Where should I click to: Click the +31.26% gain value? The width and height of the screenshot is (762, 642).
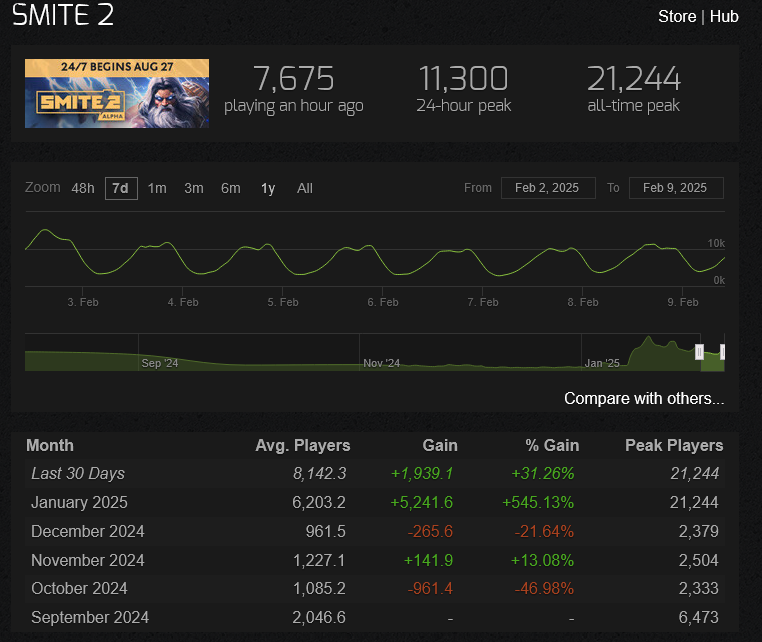coord(542,473)
